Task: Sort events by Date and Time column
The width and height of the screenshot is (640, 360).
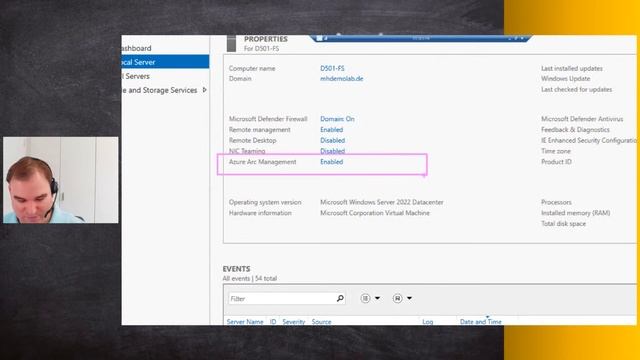Action: point(480,322)
